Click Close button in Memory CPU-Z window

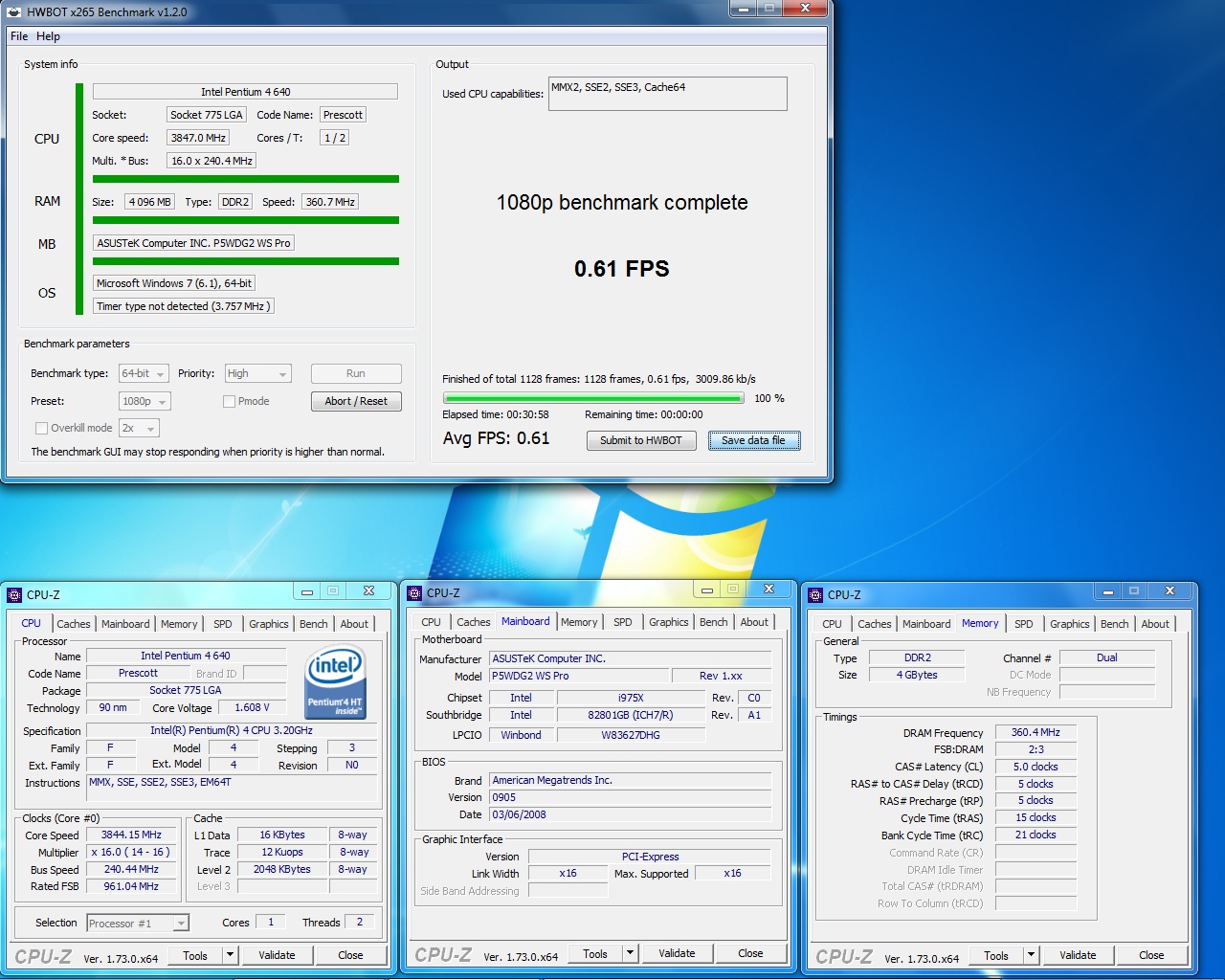tap(1151, 955)
